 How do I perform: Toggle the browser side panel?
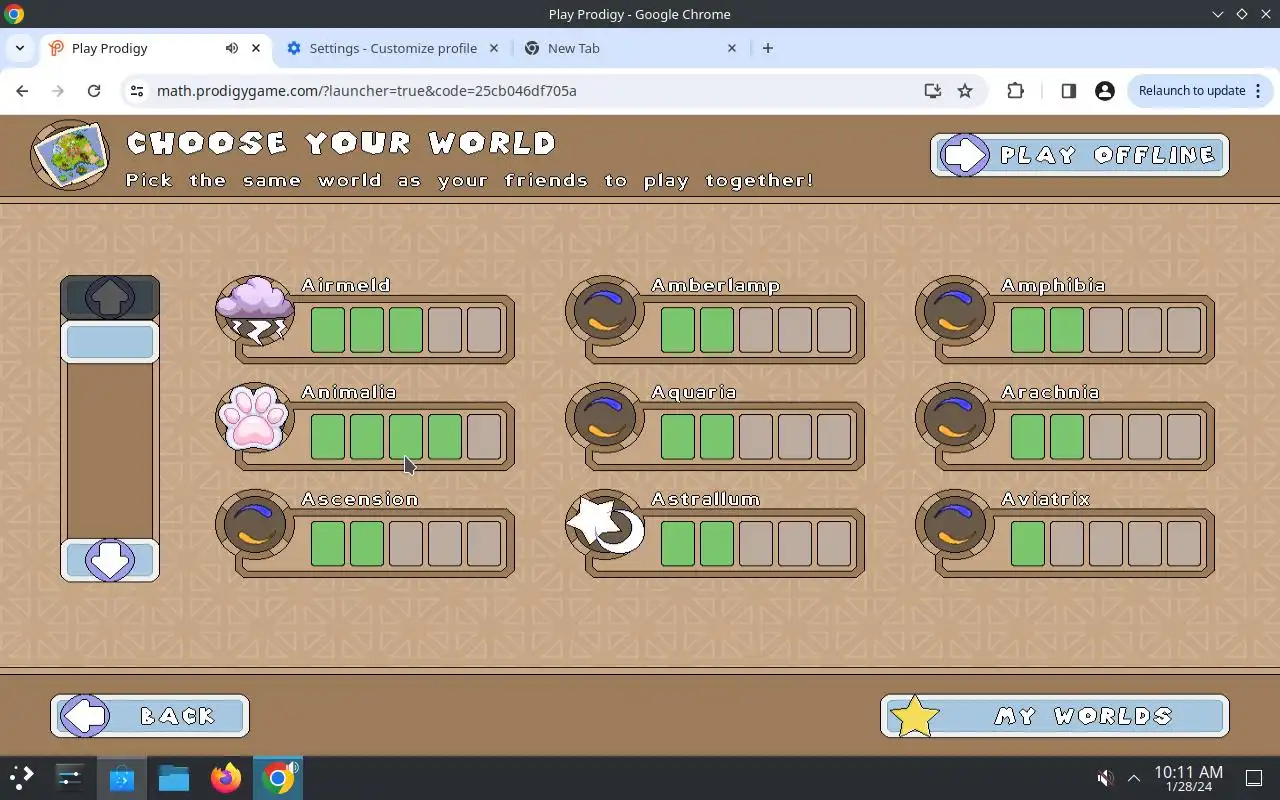point(1068,90)
